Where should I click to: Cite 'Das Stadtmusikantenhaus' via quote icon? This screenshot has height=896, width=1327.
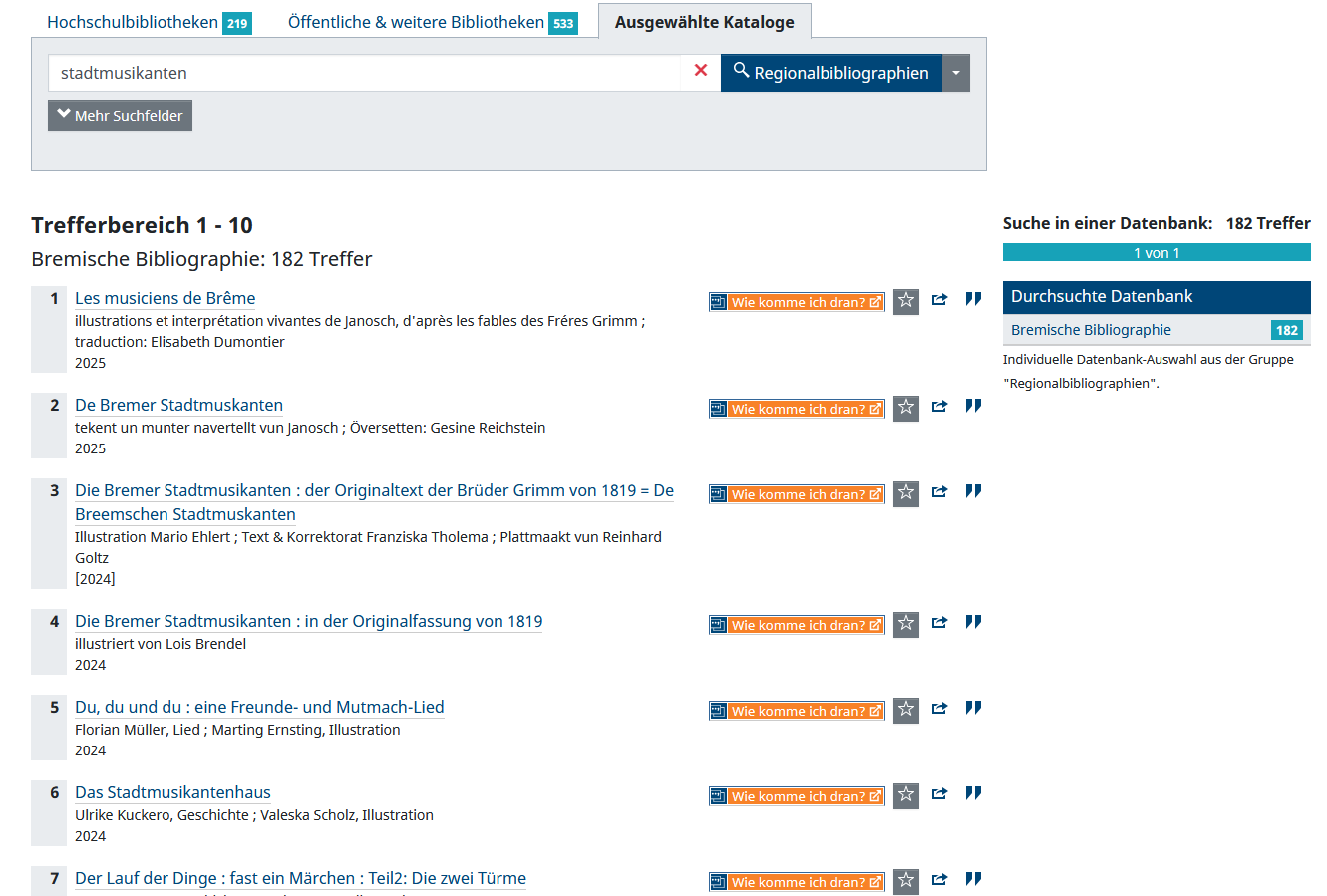coord(973,793)
